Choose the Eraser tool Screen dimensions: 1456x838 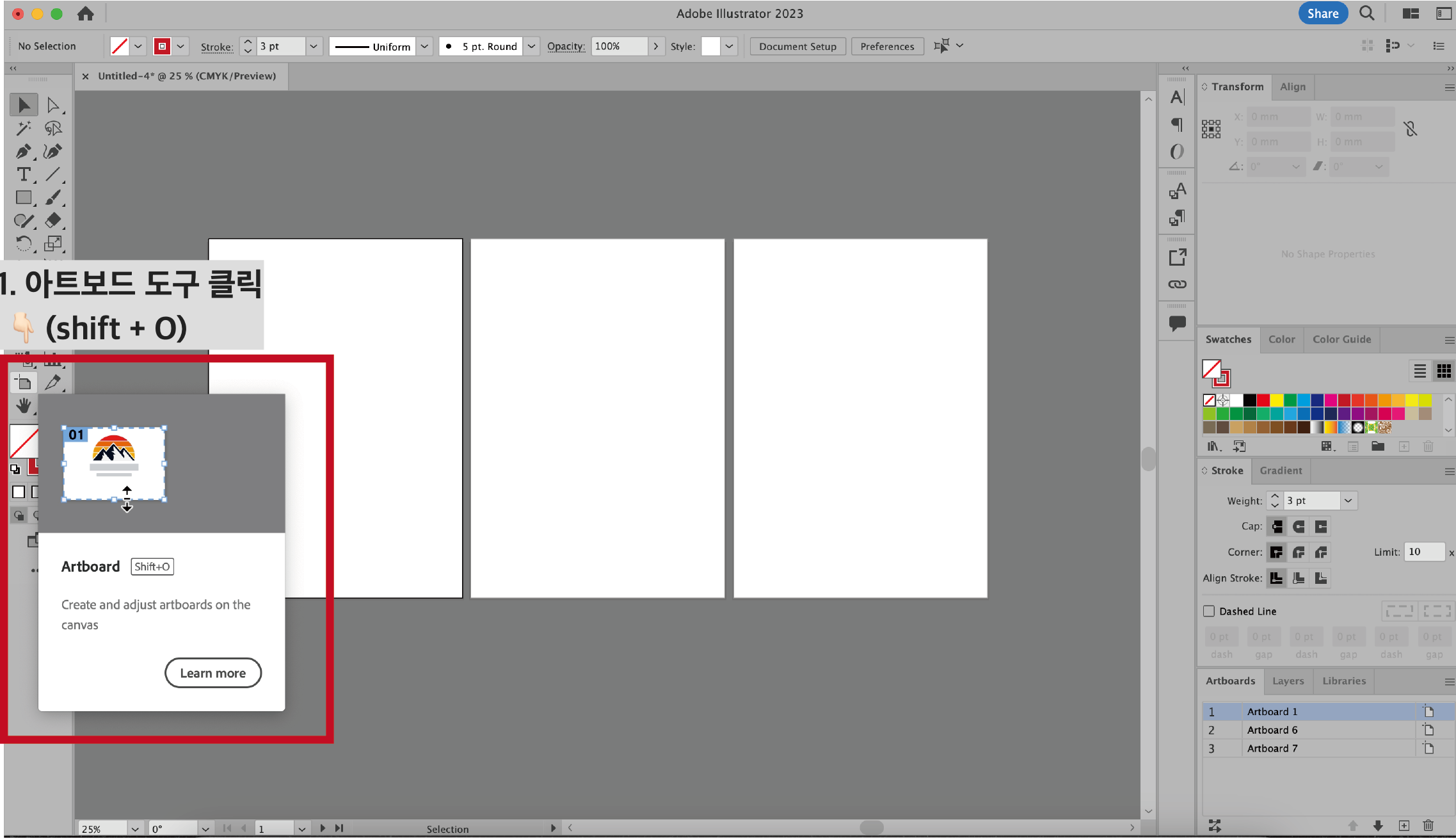click(x=53, y=221)
